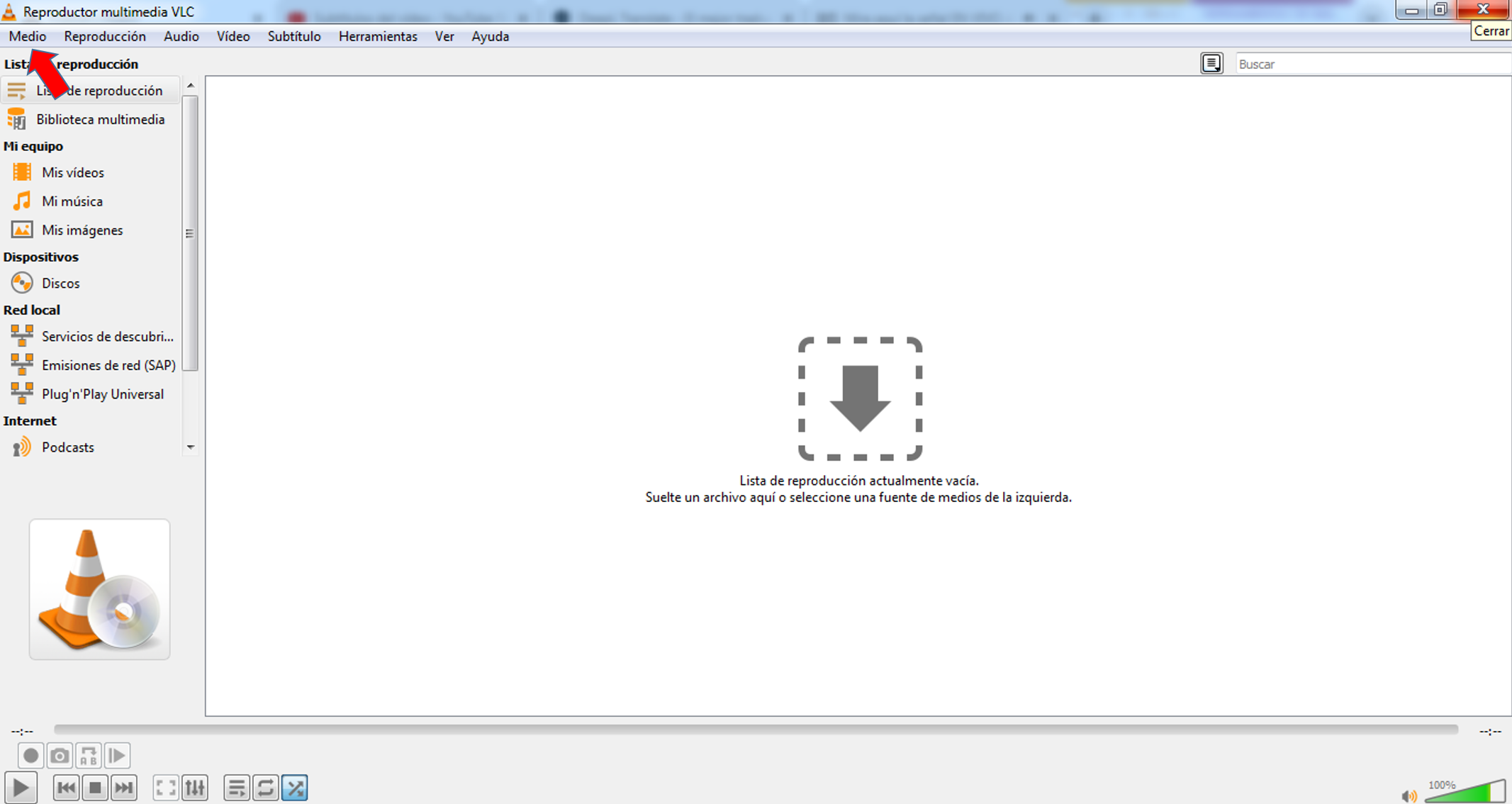Open extended settings equalizer button
This screenshot has height=804, width=1512.
coord(195,788)
